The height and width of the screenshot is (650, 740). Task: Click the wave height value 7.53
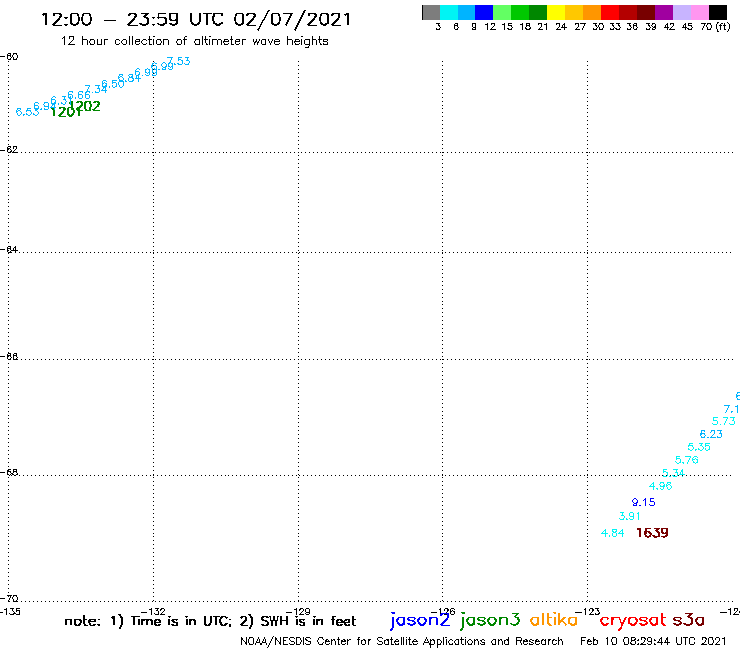tap(179, 61)
